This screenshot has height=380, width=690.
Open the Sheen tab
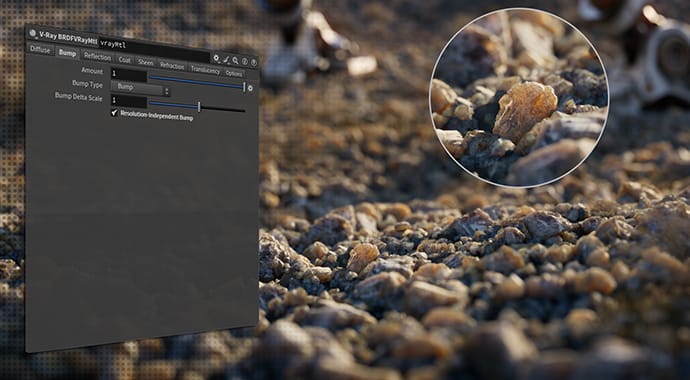[x=145, y=62]
